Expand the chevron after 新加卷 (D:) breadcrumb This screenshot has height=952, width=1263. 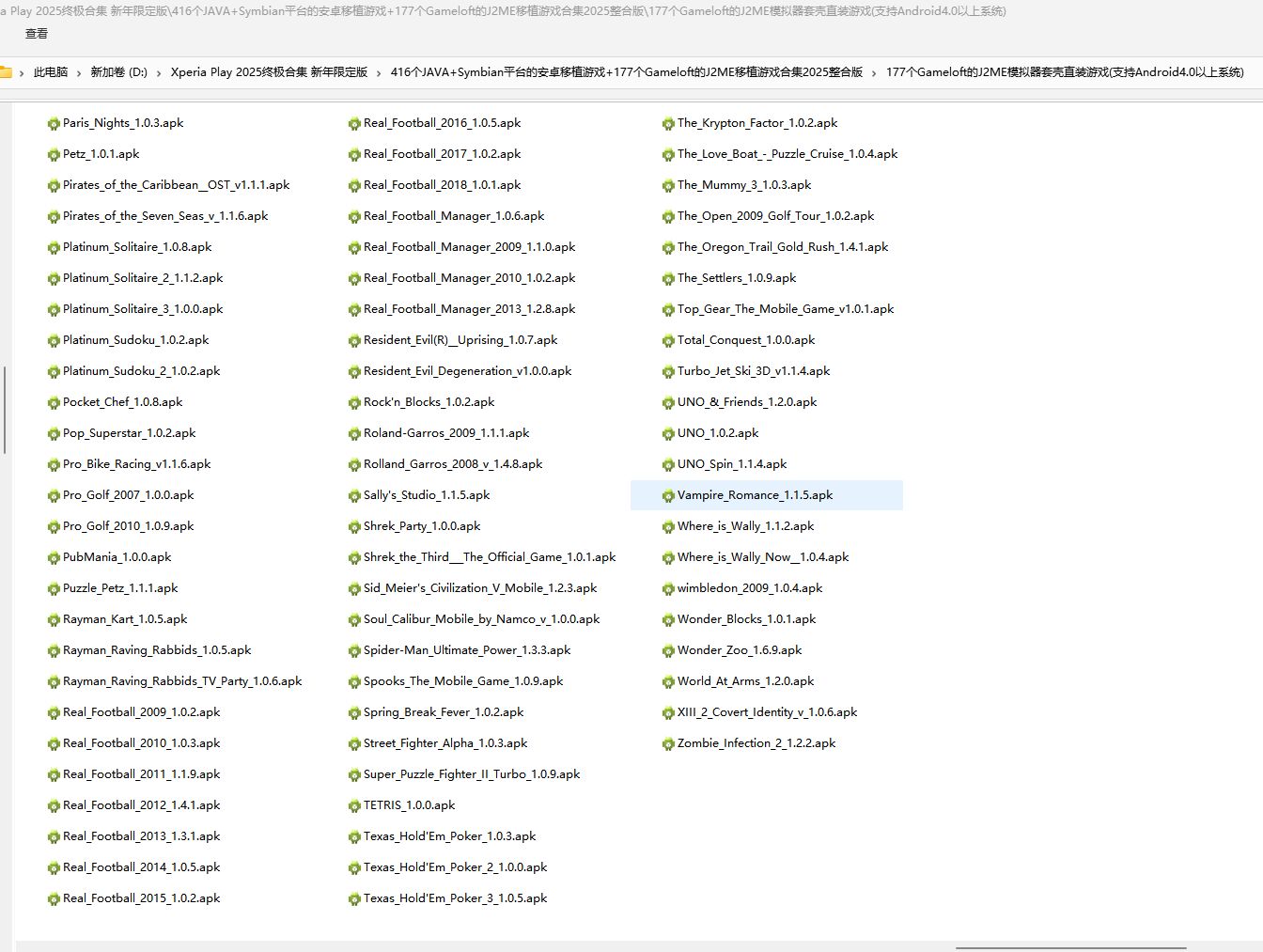(x=159, y=72)
